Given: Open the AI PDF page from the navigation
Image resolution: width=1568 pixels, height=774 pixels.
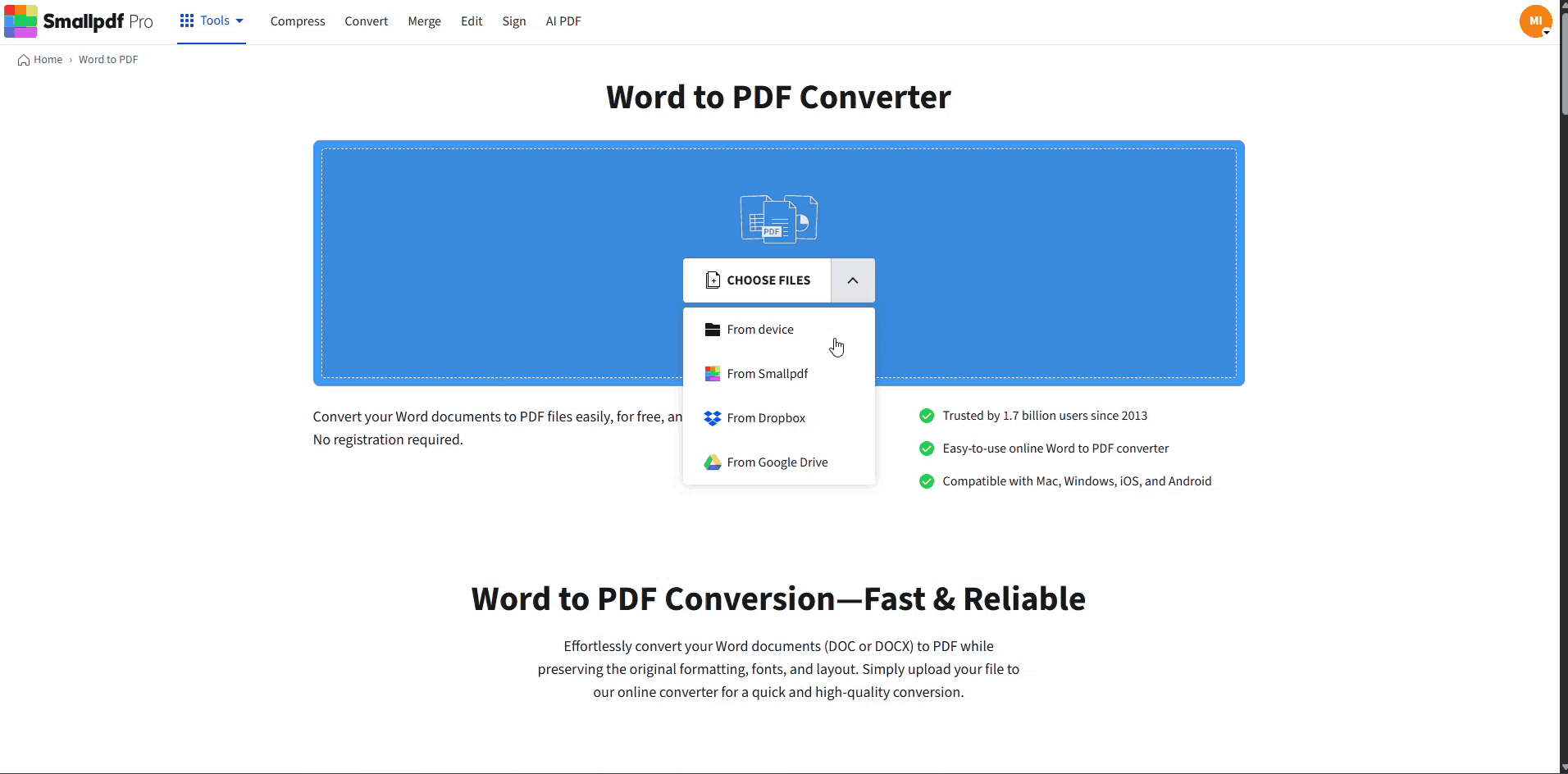Looking at the screenshot, I should [563, 20].
